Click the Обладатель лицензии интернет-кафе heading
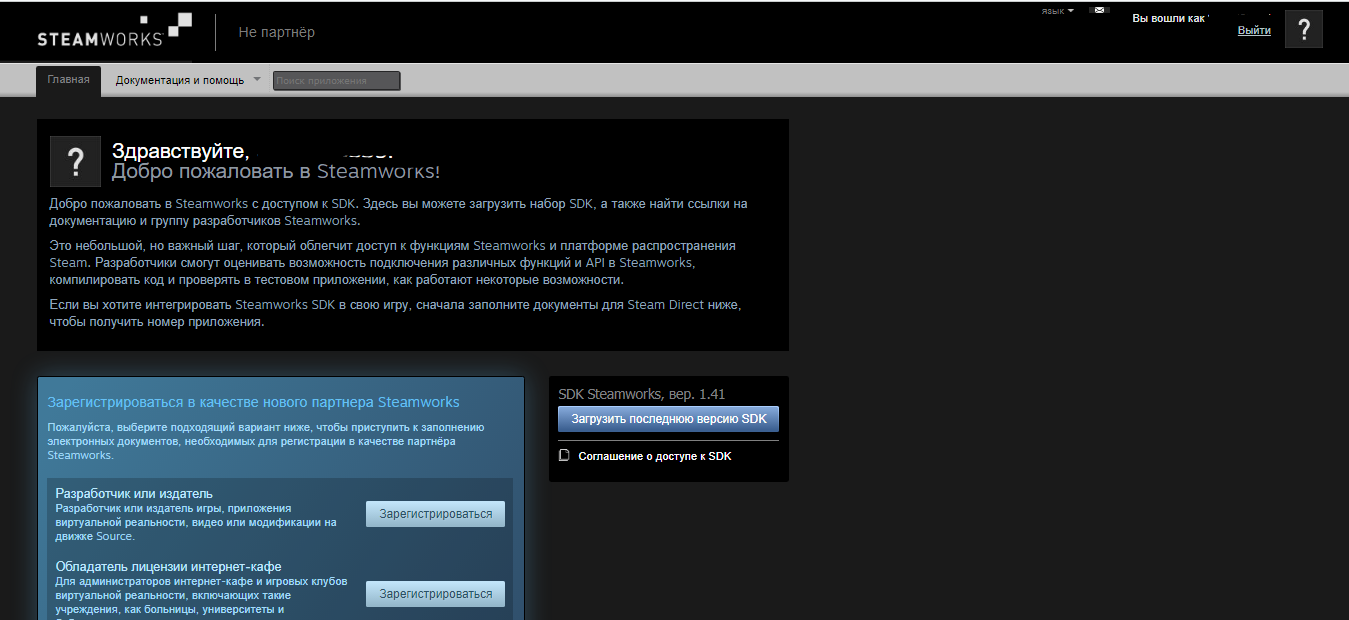Screen dimensions: 1349x620 pyautogui.click(x=168, y=567)
